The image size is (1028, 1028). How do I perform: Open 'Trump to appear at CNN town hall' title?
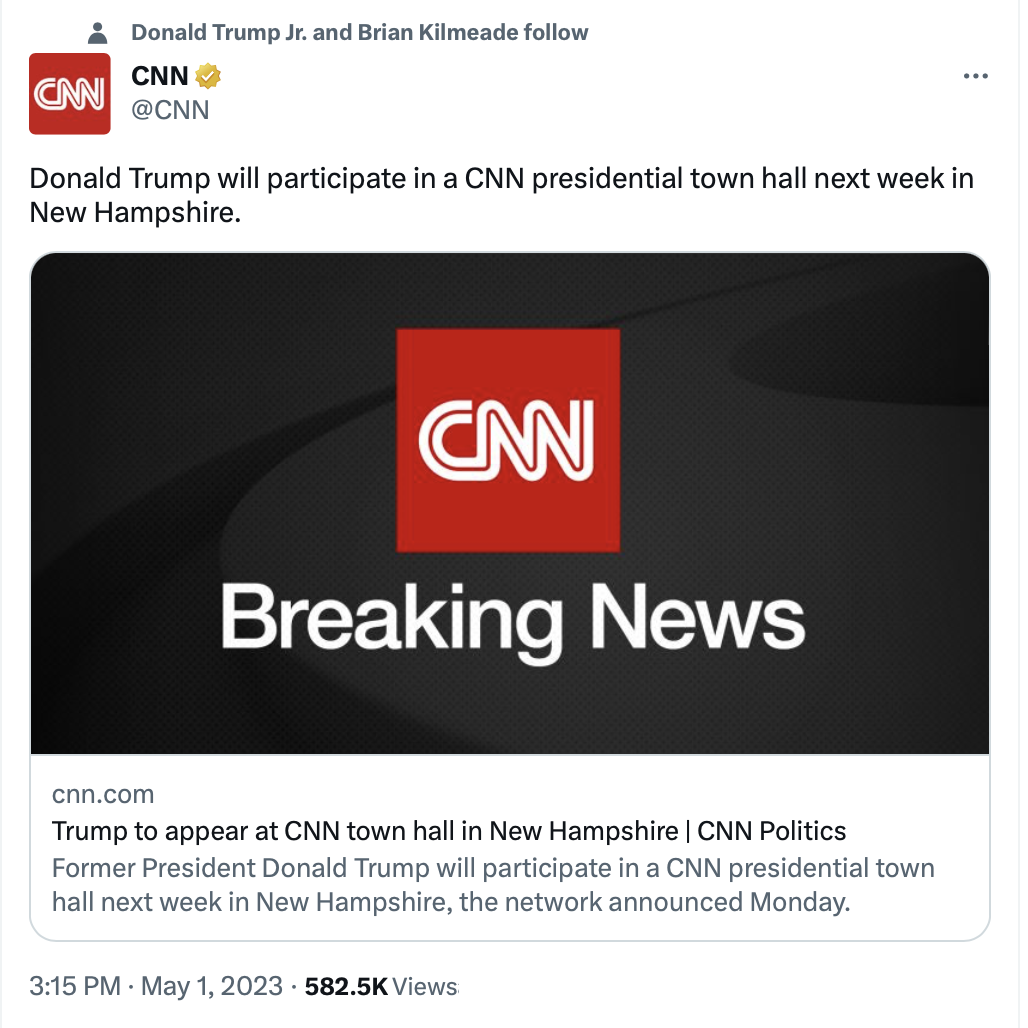point(449,831)
